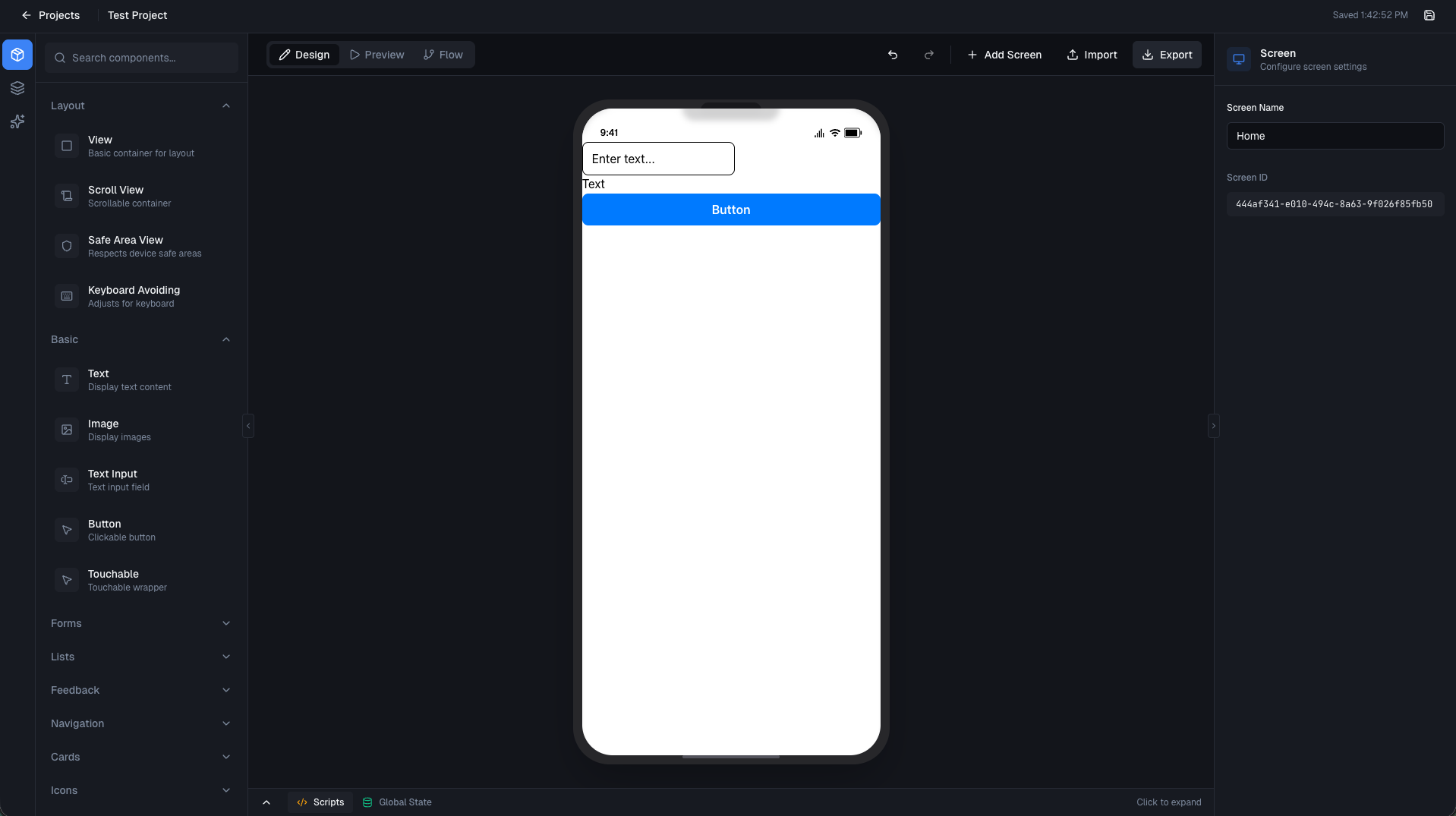The width and height of the screenshot is (1456, 816).
Task: Click the undo arrow icon
Action: click(x=893, y=55)
